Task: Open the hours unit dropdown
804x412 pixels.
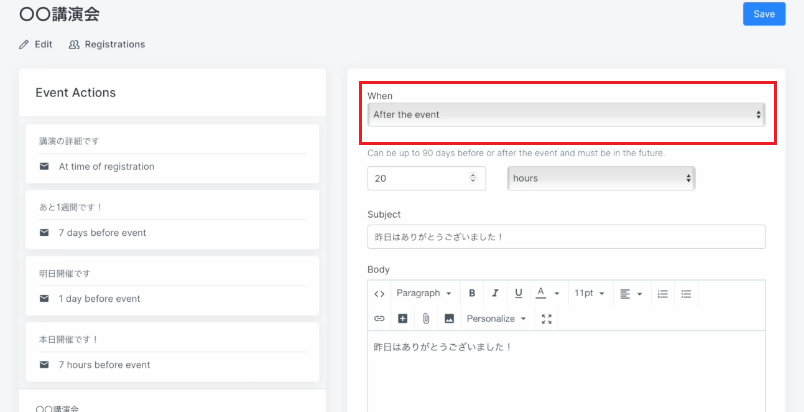Action: coord(601,178)
